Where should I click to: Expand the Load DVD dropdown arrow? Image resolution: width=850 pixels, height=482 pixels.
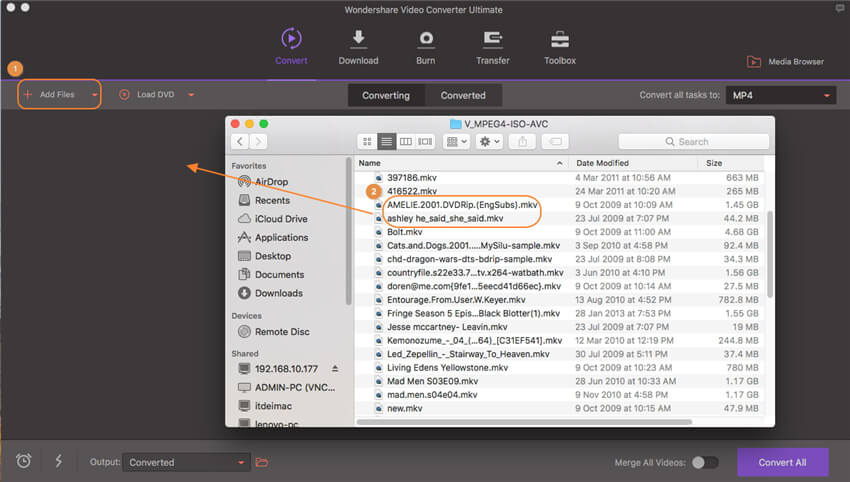(x=191, y=95)
